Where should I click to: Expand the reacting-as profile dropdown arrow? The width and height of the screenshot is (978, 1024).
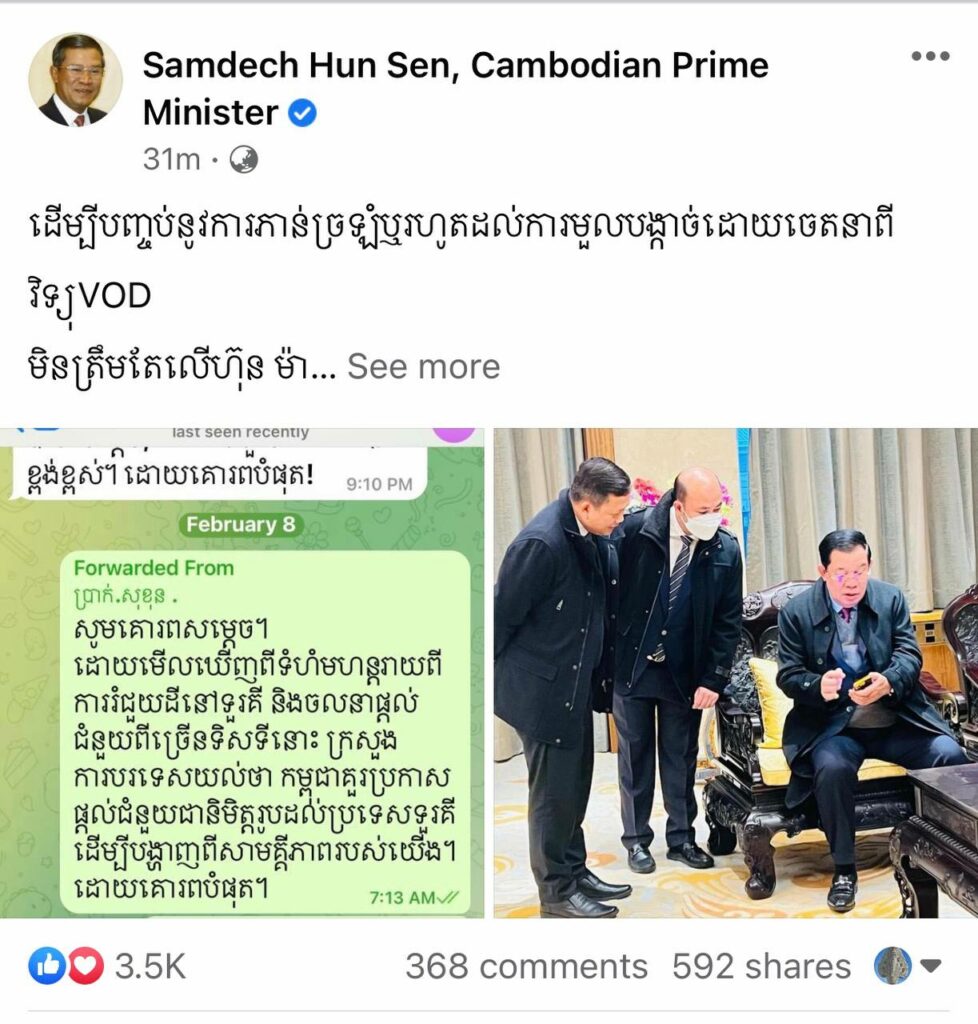(x=930, y=965)
